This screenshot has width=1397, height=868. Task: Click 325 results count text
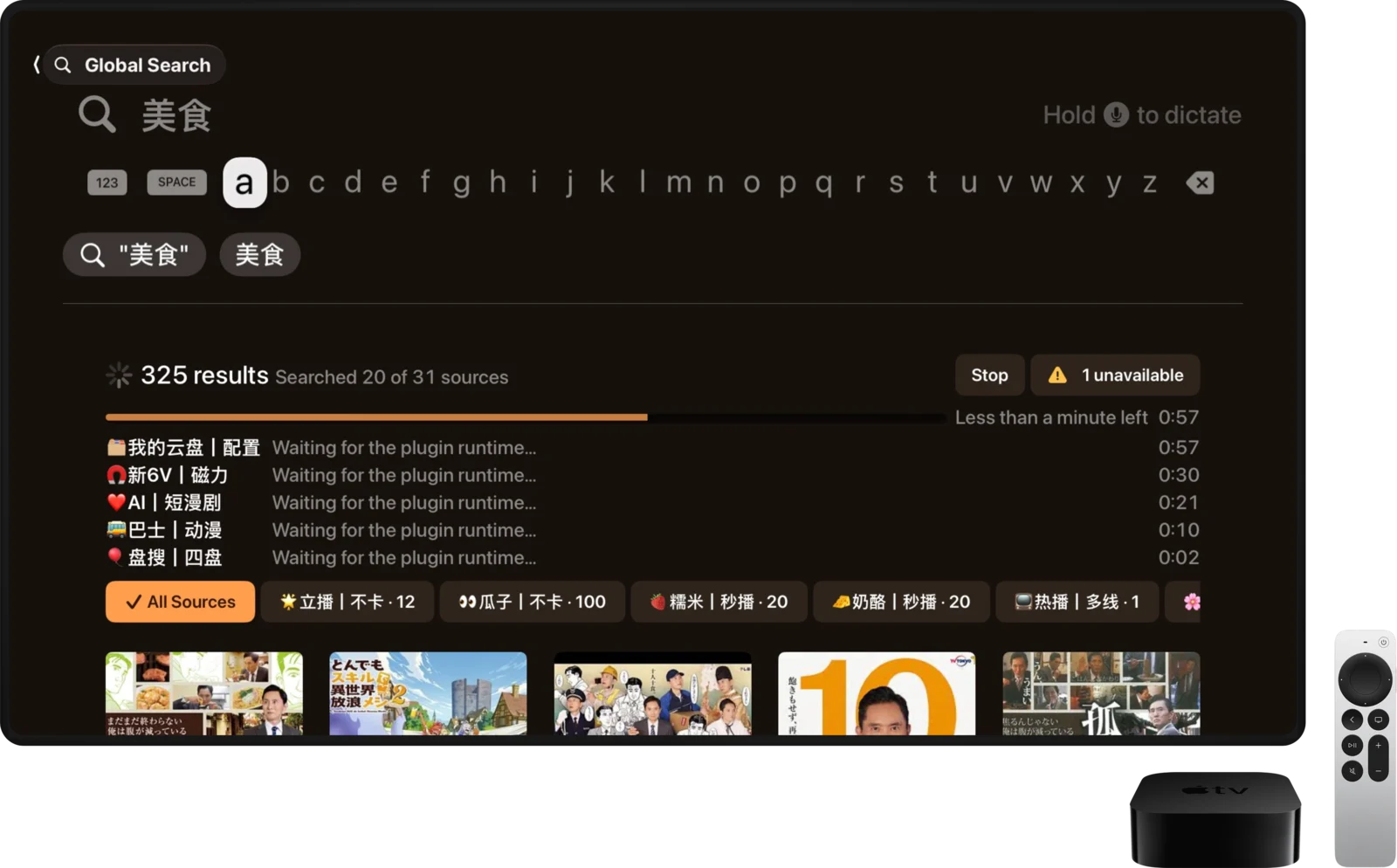204,375
